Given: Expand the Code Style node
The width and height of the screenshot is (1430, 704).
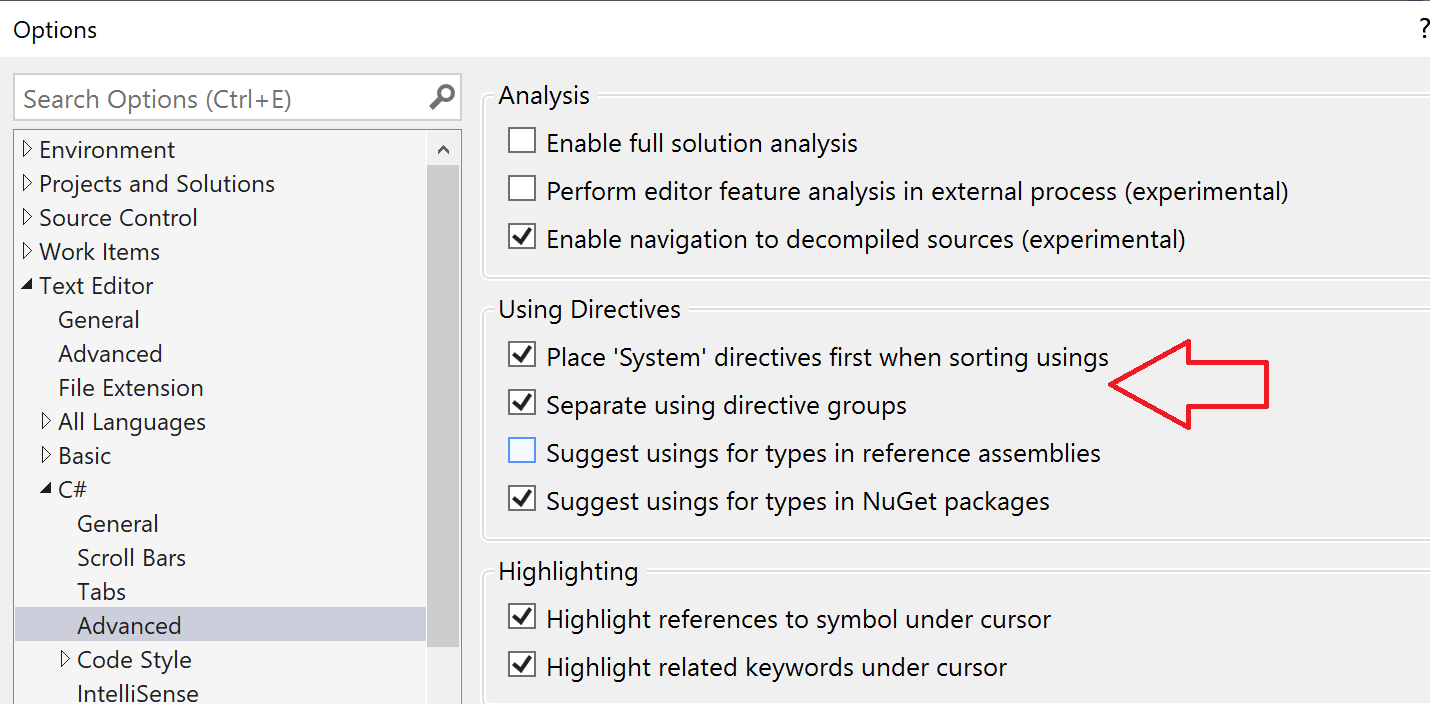Looking at the screenshot, I should pos(63,659).
